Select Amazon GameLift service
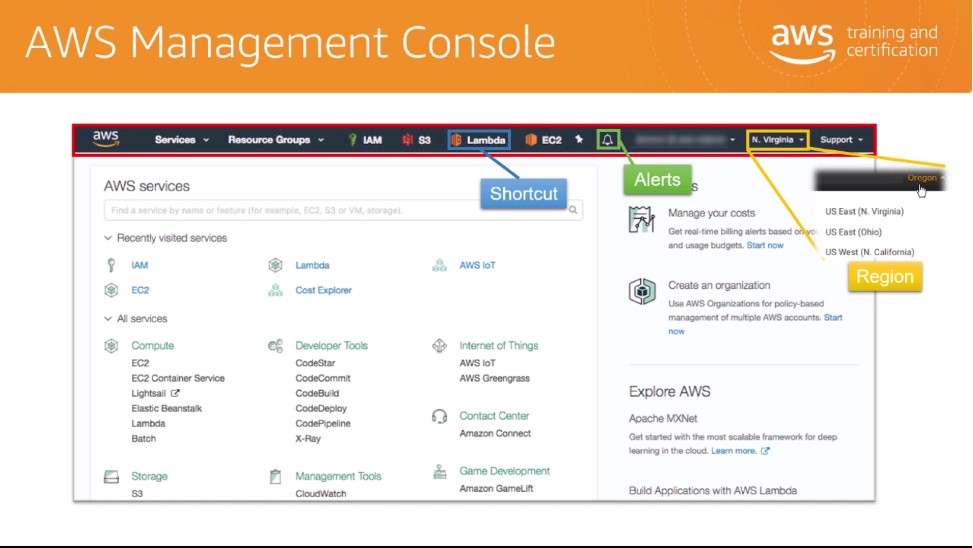 496,488
